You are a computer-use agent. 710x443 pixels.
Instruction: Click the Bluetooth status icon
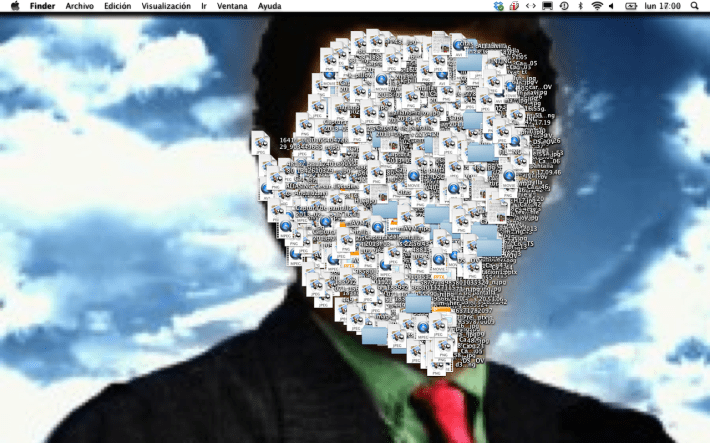coord(580,6)
